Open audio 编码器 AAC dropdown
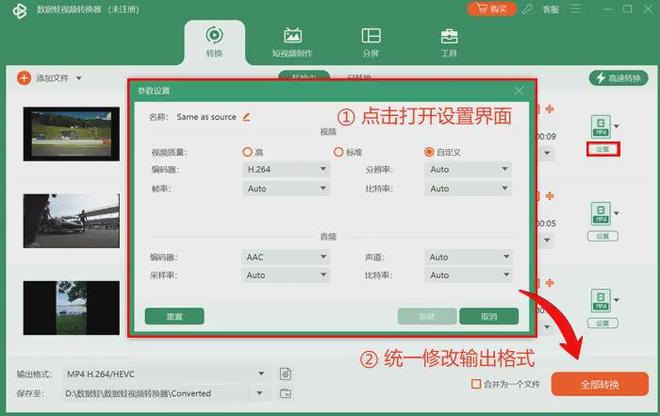The height and width of the screenshot is (416, 660). [x=286, y=257]
